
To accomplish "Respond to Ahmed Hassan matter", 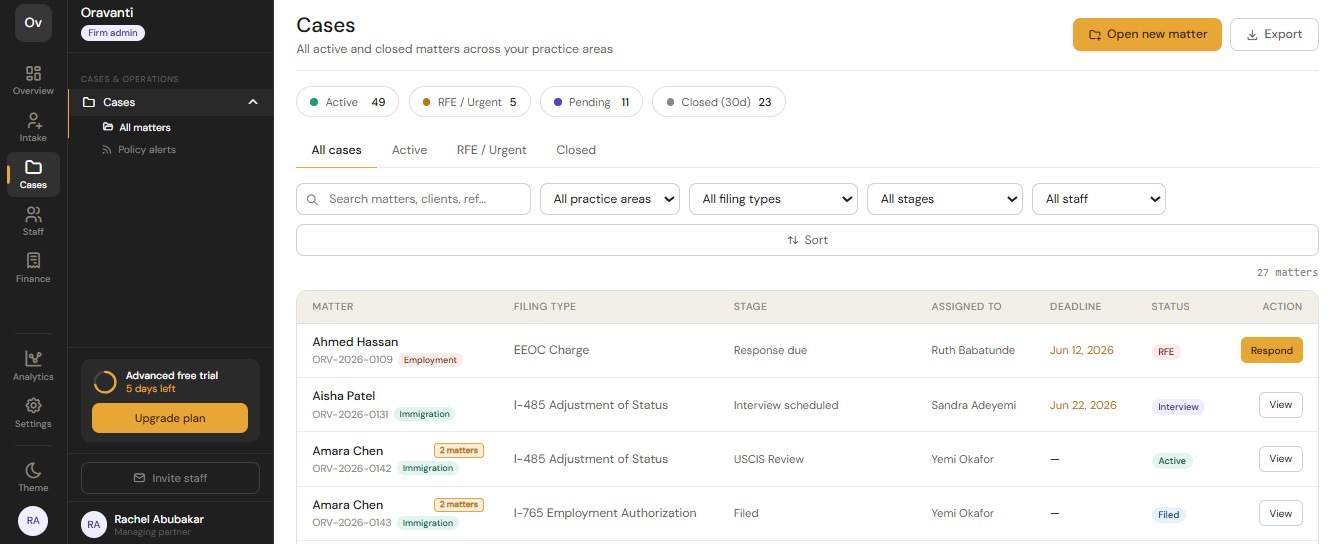I will tap(1271, 350).
